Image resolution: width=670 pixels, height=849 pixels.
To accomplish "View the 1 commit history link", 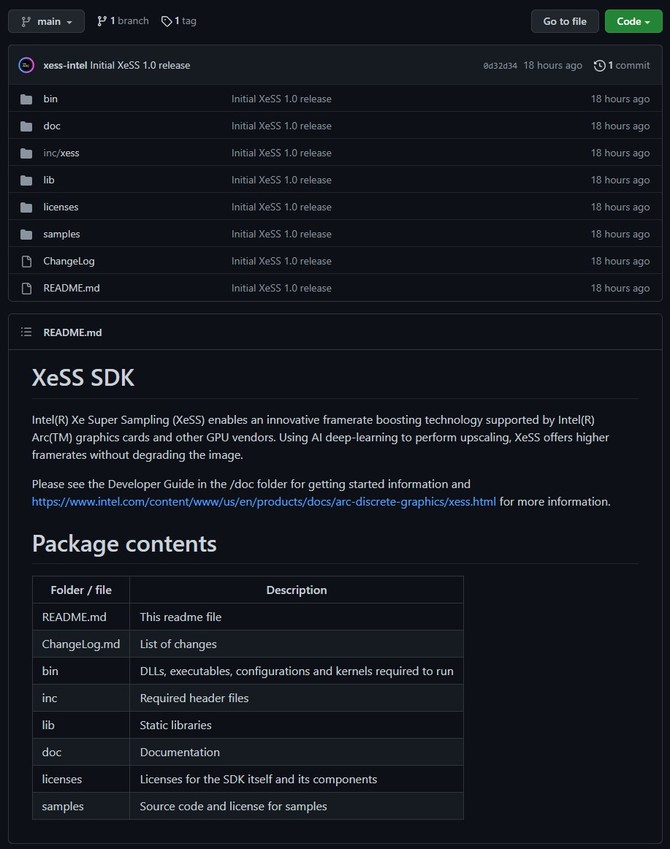I will [x=622, y=66].
